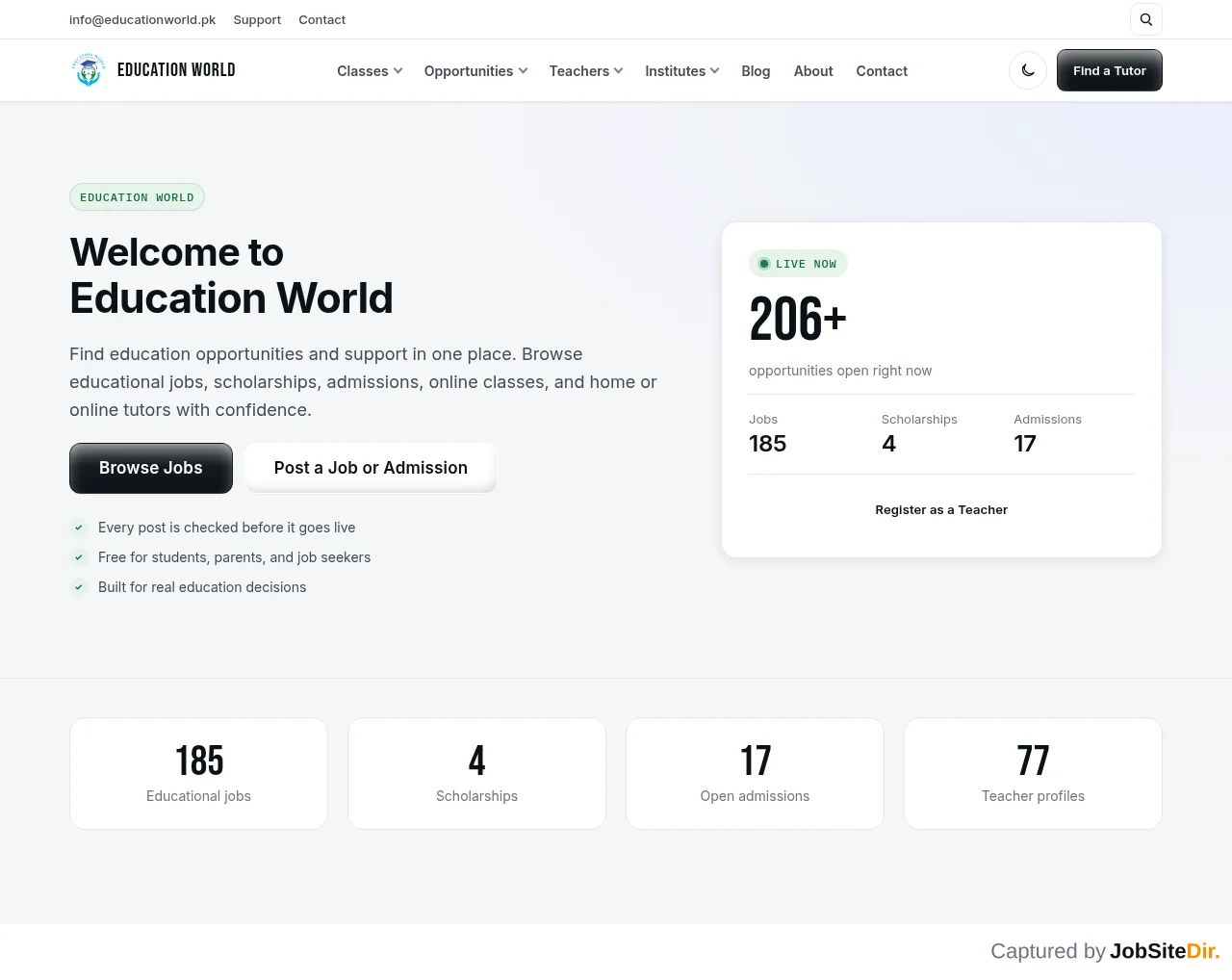Click Register as a Teacher link
Image resolution: width=1232 pixels, height=980 pixels.
pos(941,510)
